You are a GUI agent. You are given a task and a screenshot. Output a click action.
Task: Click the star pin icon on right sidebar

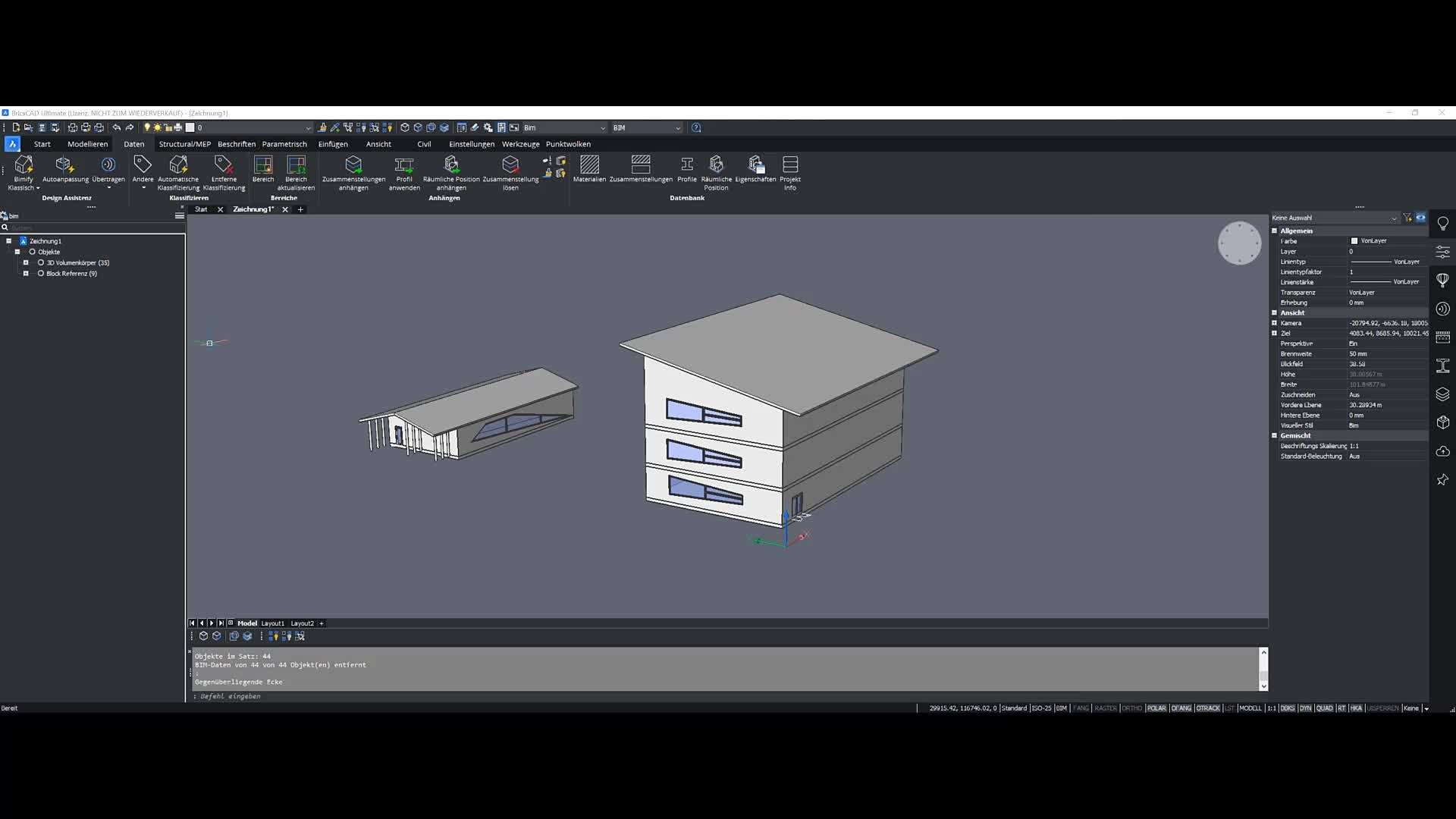coord(1442,480)
